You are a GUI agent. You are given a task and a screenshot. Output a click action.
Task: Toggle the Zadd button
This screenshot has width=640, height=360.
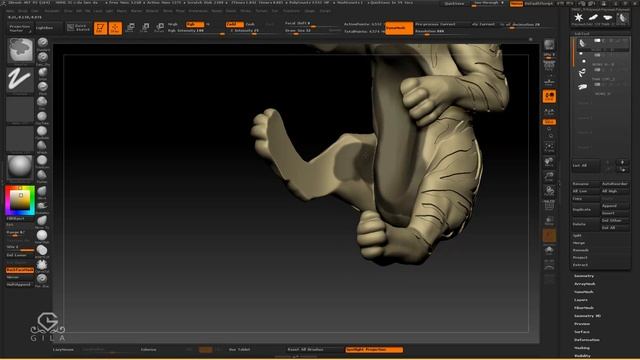pyautogui.click(x=234, y=24)
